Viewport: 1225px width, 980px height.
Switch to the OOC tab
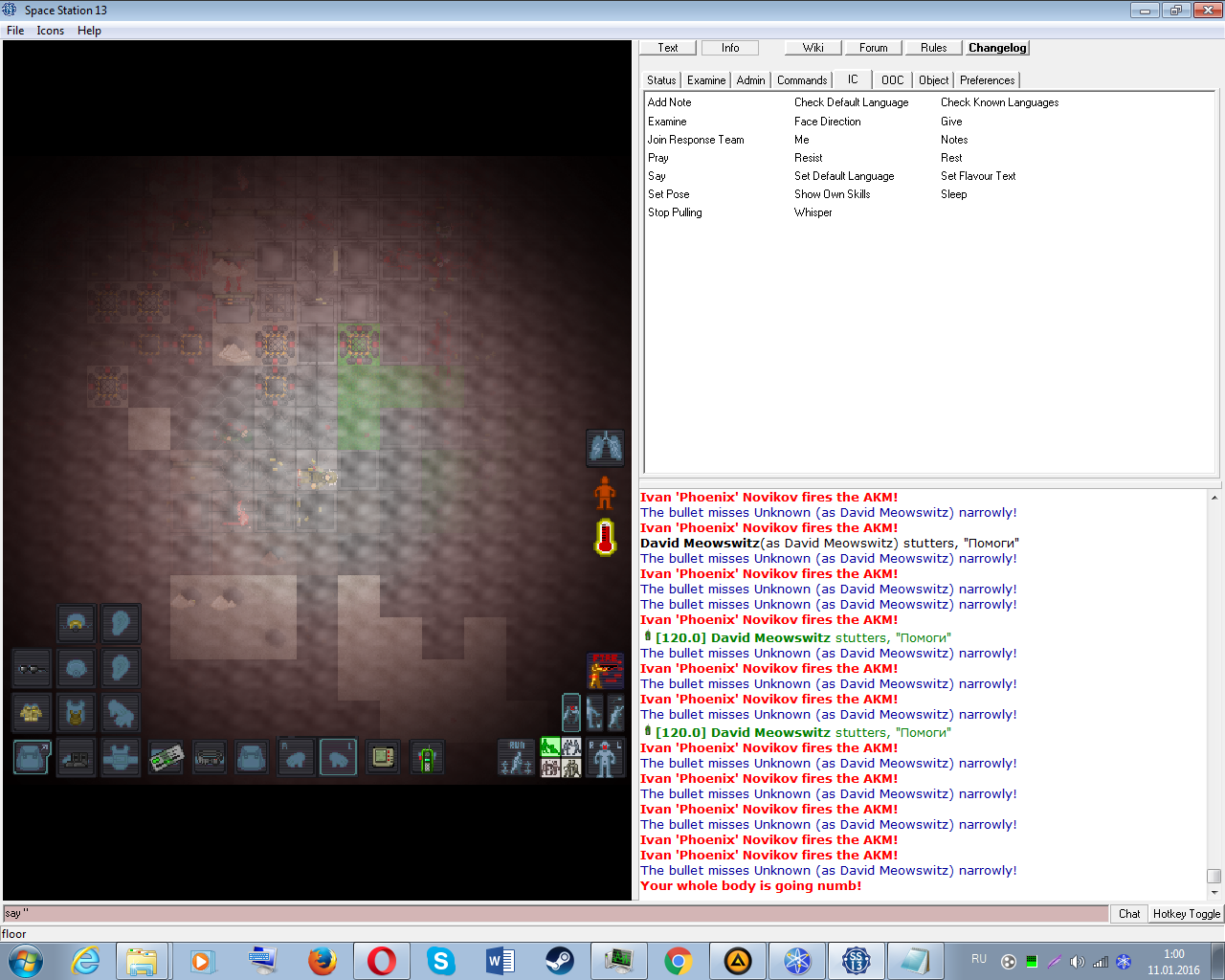(x=893, y=80)
